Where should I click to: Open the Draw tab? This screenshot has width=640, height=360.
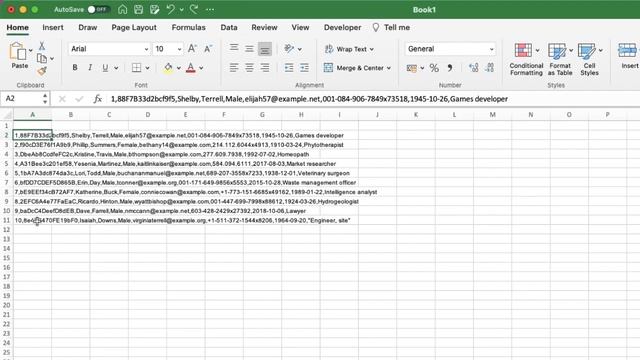88,27
